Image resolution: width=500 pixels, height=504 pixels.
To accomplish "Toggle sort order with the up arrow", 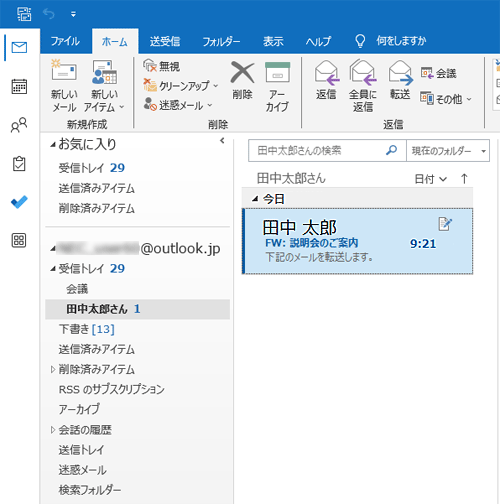I will pos(464,179).
